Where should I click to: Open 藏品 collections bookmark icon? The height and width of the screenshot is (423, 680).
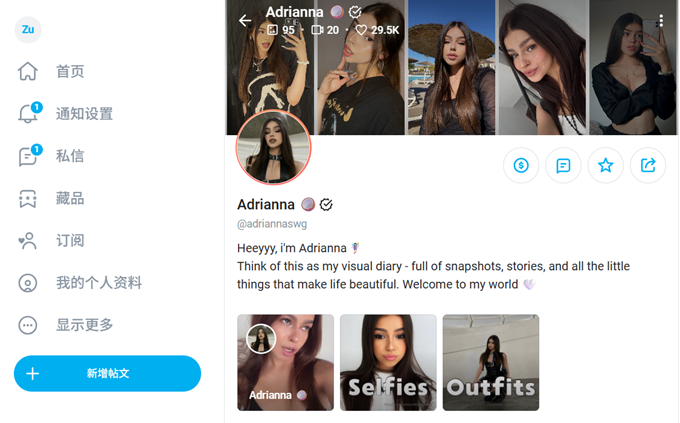[28, 199]
